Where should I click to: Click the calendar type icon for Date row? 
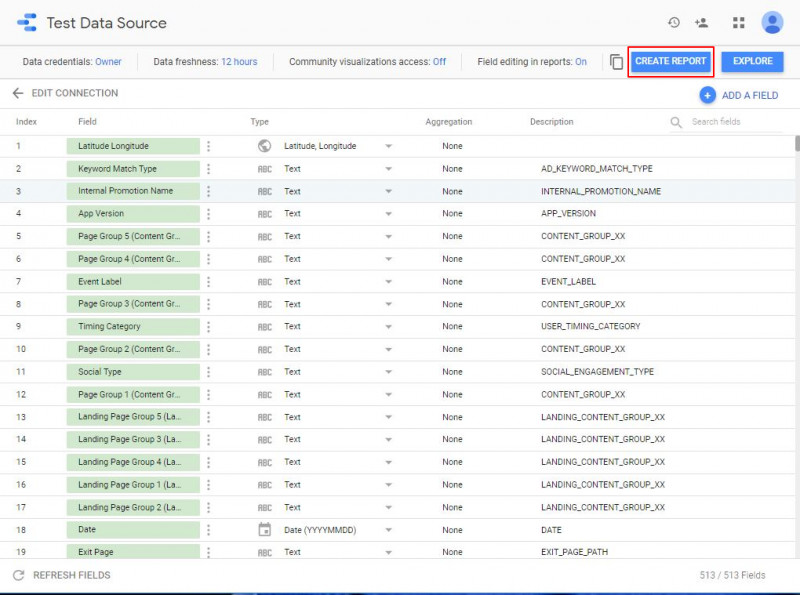coord(264,530)
